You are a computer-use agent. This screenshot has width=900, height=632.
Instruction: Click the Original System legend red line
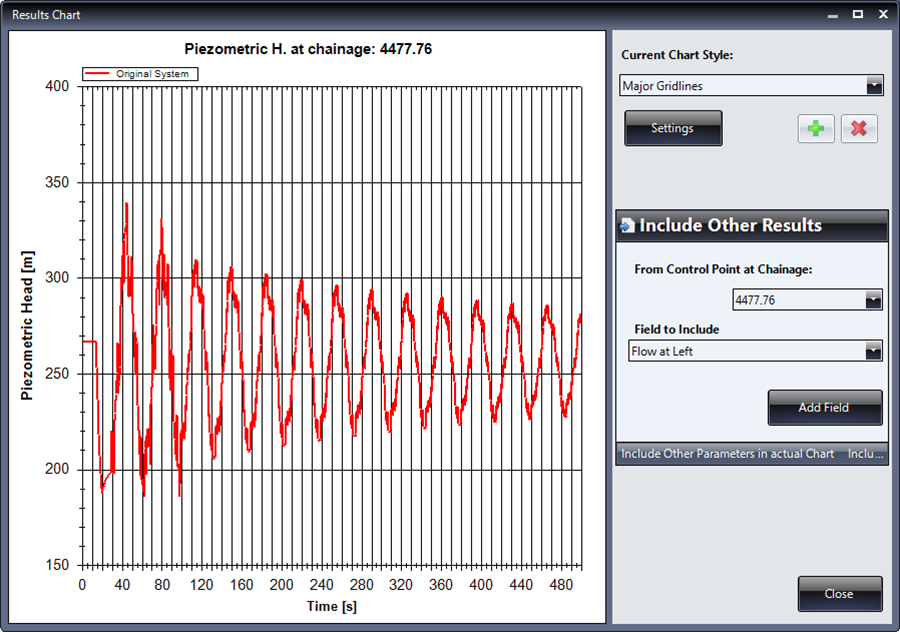click(98, 74)
